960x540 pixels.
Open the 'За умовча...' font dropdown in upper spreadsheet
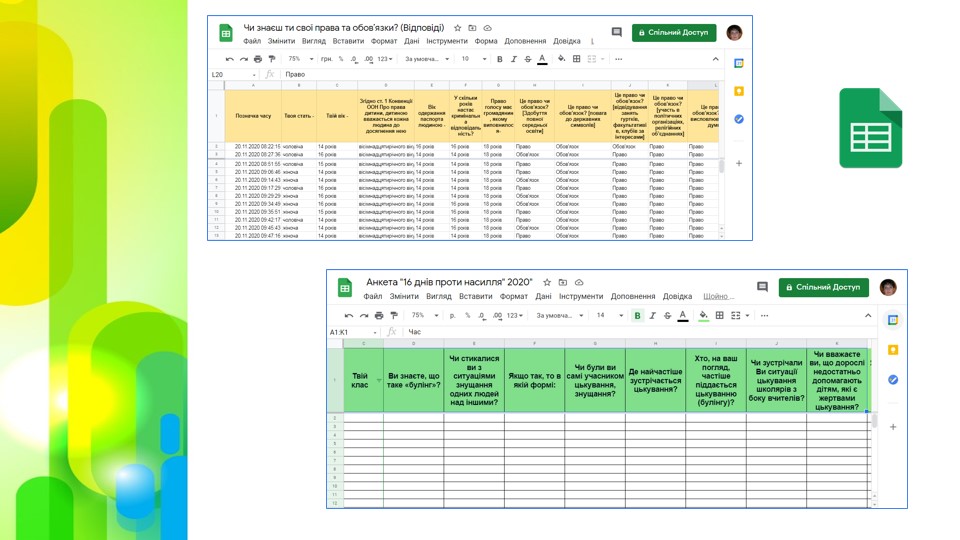[427, 59]
